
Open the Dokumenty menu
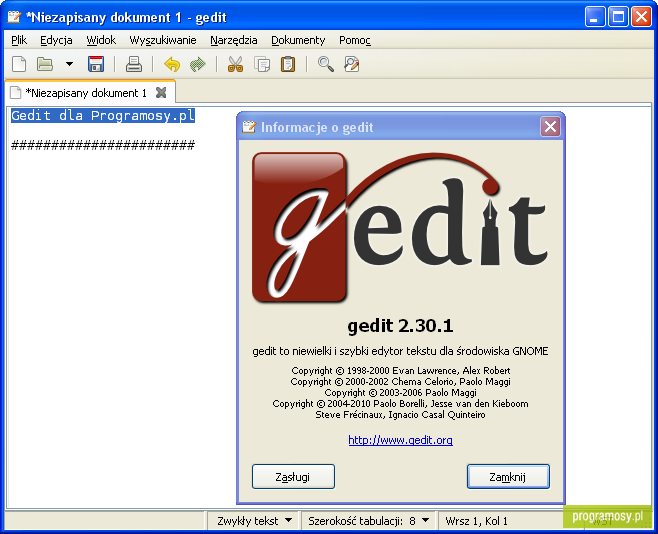298,40
